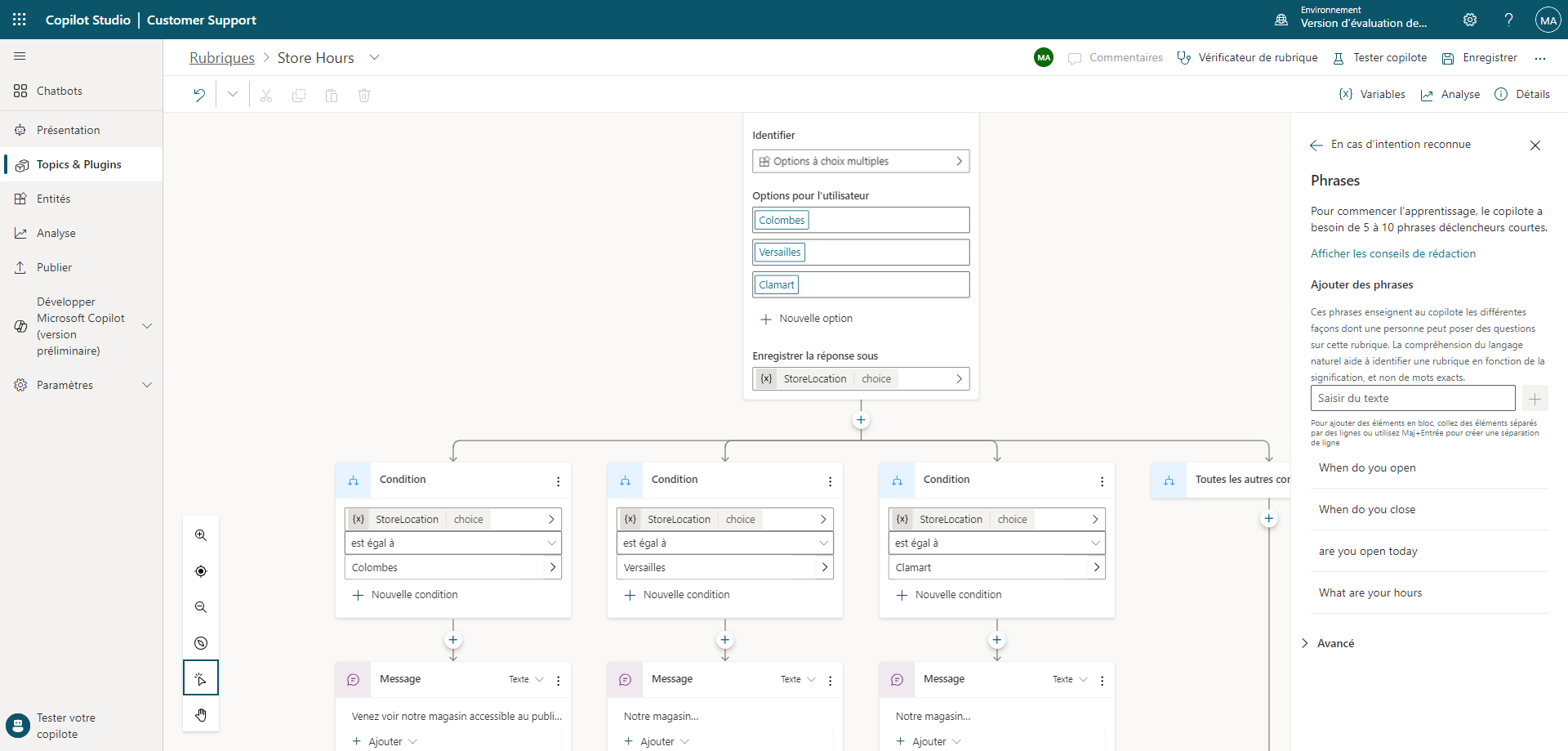Screen dimensions: 1568x751
Task: Expand Développer Microsoft Copilot menu
Action: point(147,326)
